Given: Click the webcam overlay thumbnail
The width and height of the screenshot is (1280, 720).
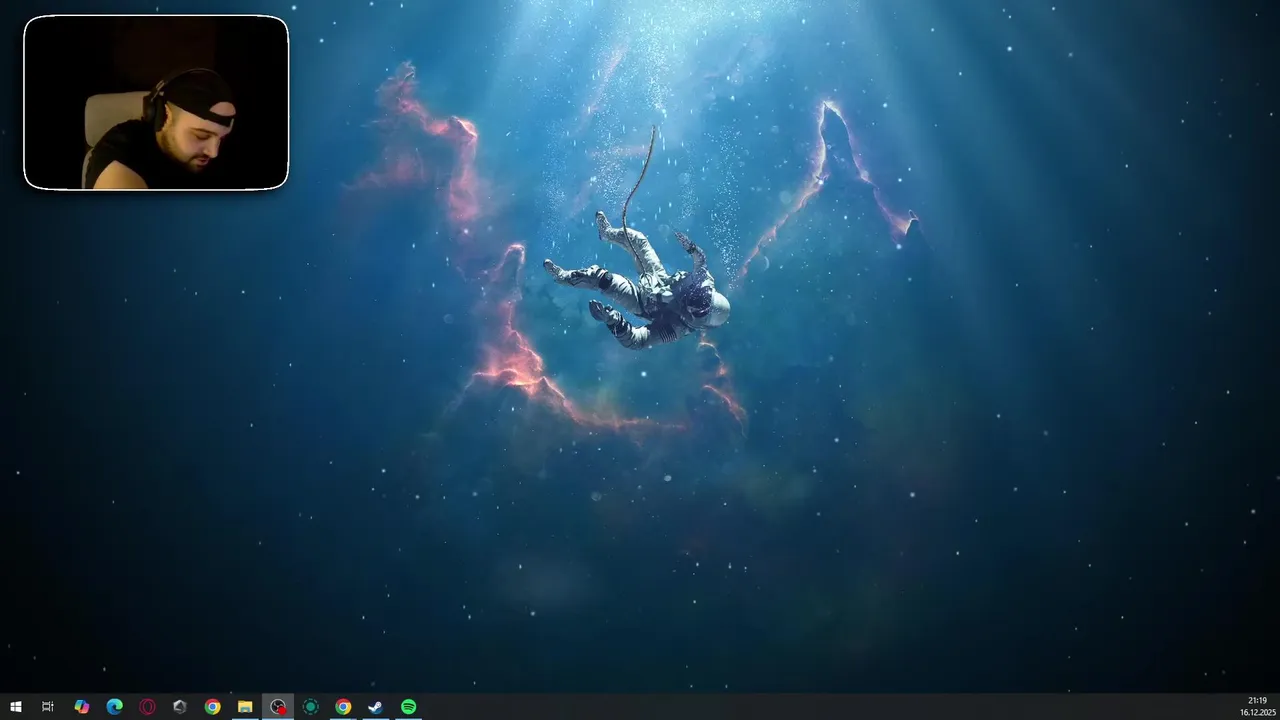Looking at the screenshot, I should point(156,102).
